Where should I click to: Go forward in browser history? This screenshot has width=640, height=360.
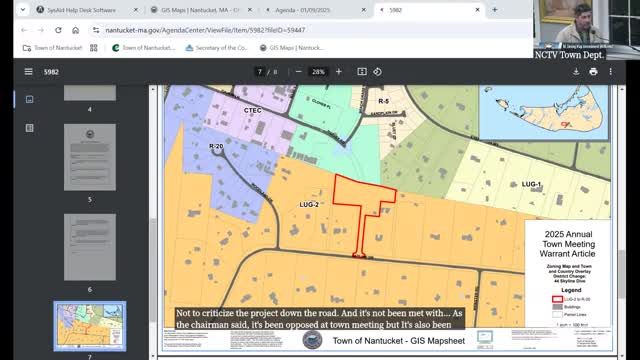pos(41,30)
